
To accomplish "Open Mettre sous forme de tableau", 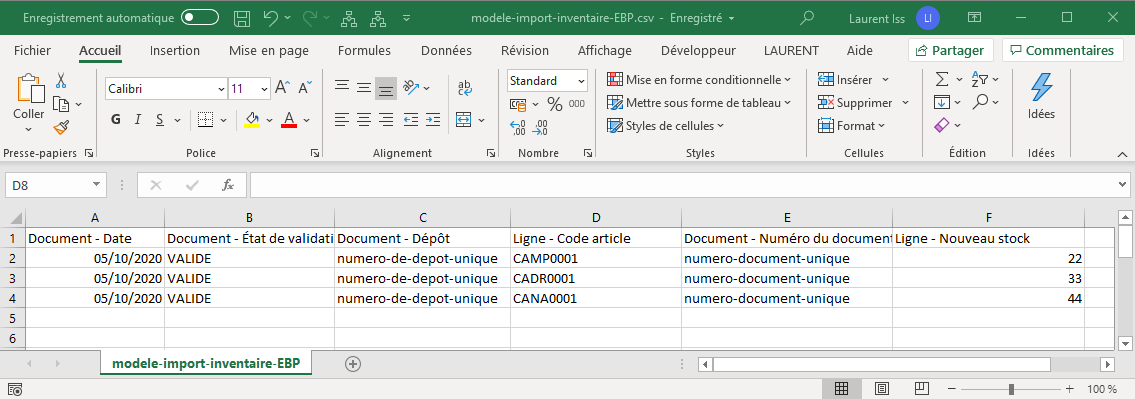I will pos(699,103).
